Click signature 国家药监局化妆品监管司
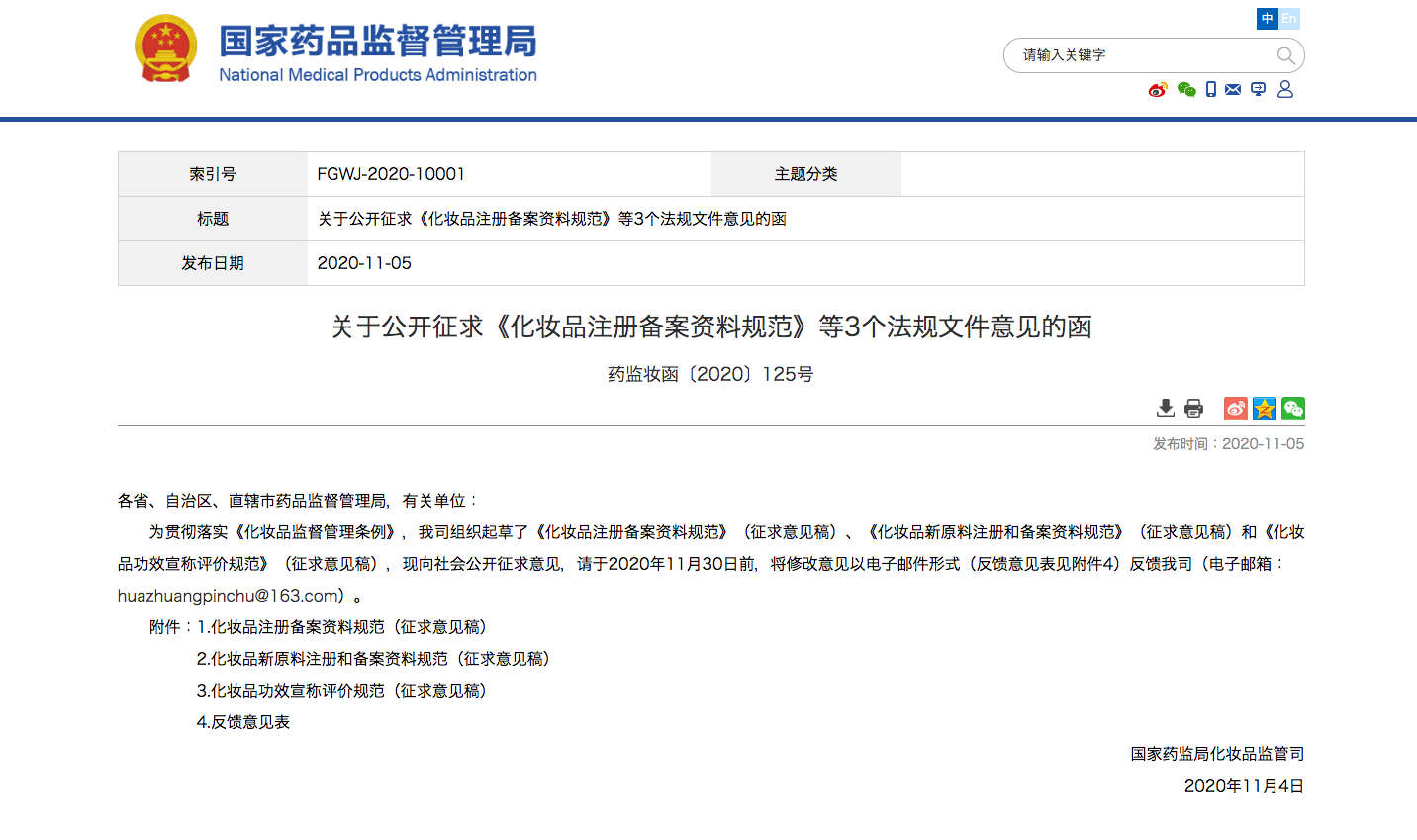Viewport: 1417px width, 840px height. click(x=1217, y=754)
